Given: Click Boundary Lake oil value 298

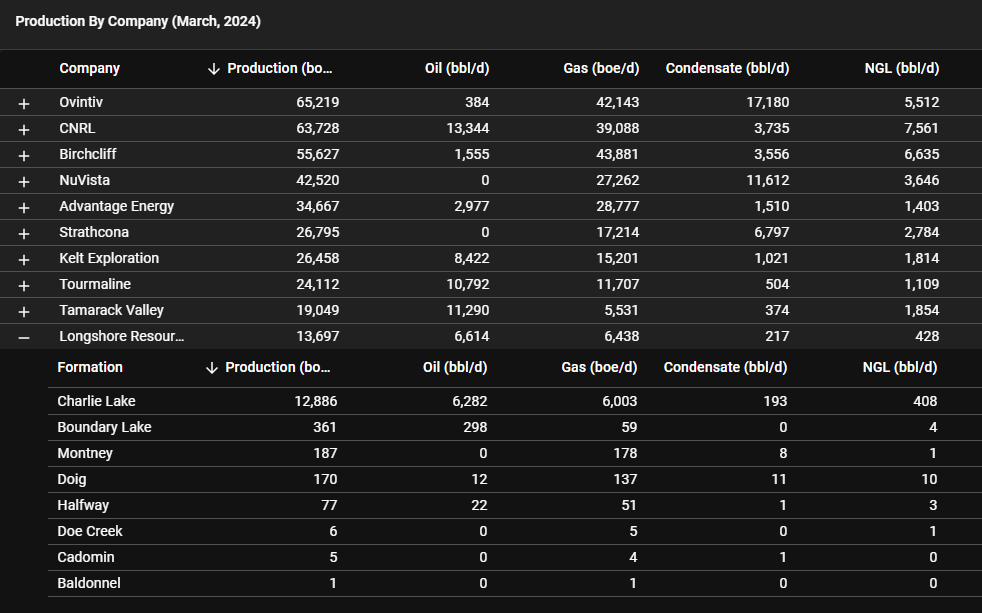Looking at the screenshot, I should click(x=475, y=428).
